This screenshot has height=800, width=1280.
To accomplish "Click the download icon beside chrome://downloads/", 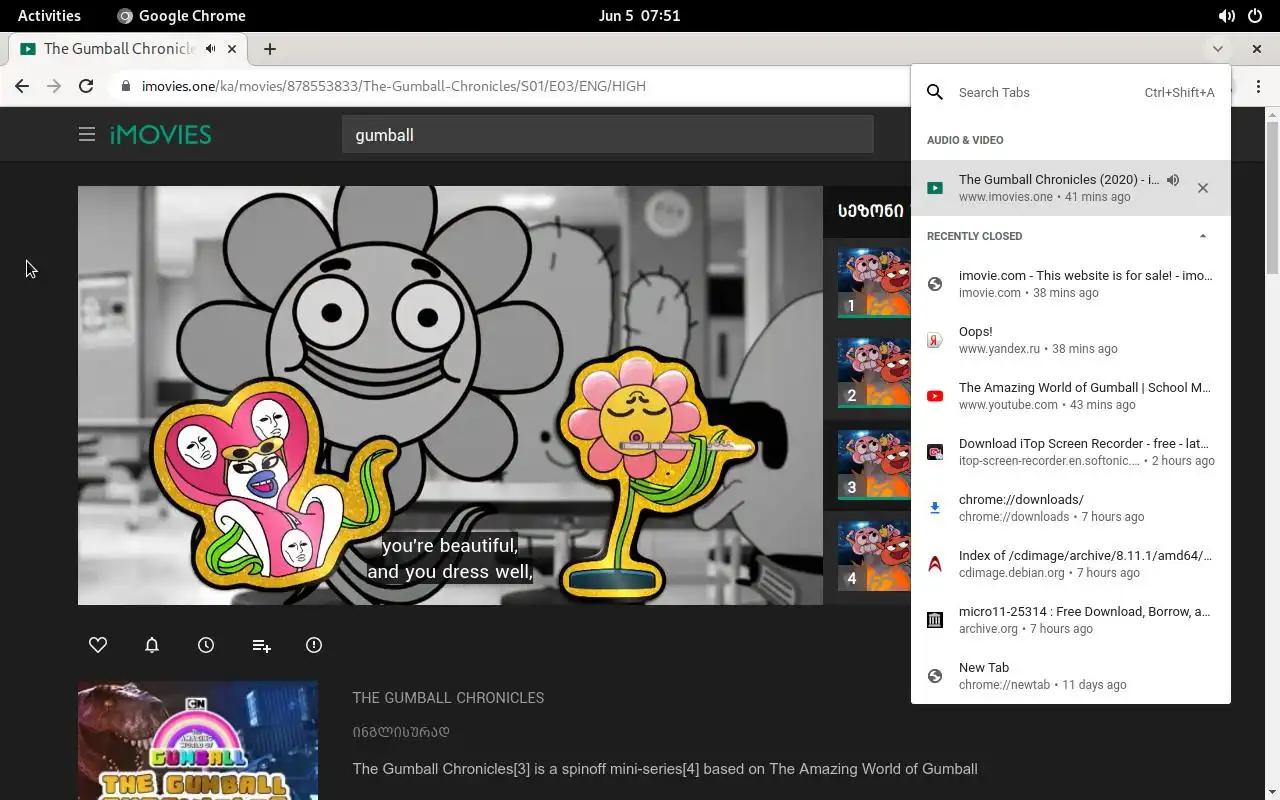I will click(x=935, y=508).
